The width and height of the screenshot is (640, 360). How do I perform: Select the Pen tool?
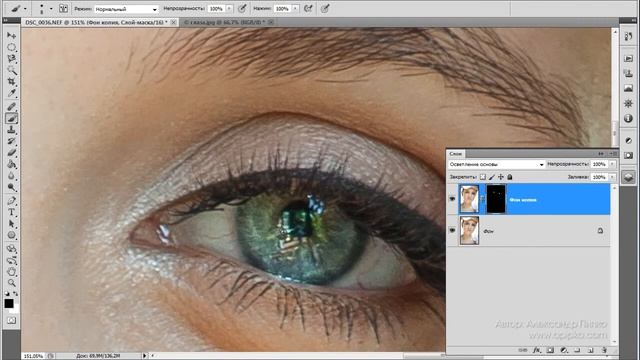tap(11, 201)
